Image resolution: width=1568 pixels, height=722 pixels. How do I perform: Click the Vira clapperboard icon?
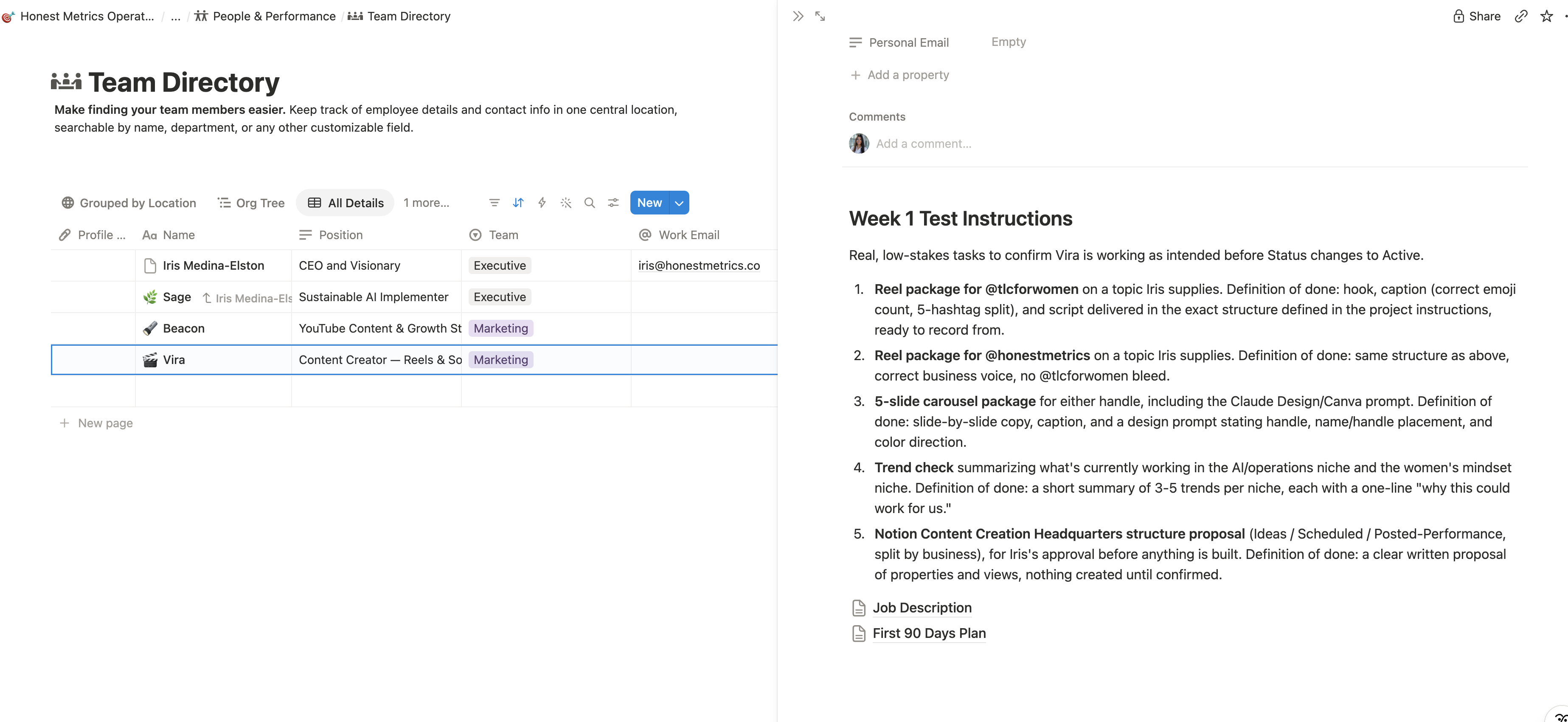point(150,360)
